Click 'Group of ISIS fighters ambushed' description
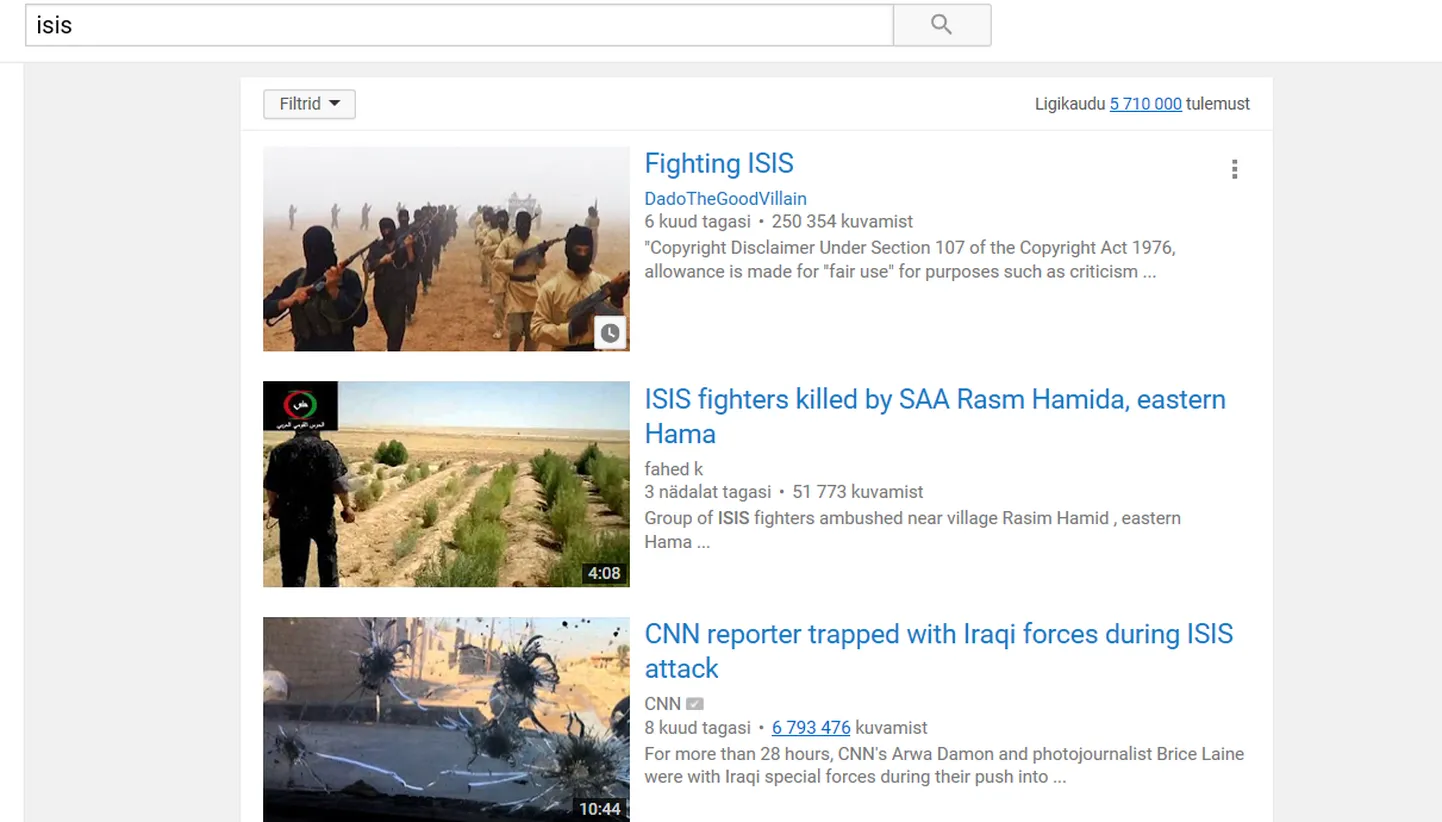Image resolution: width=1442 pixels, height=822 pixels. (912, 530)
